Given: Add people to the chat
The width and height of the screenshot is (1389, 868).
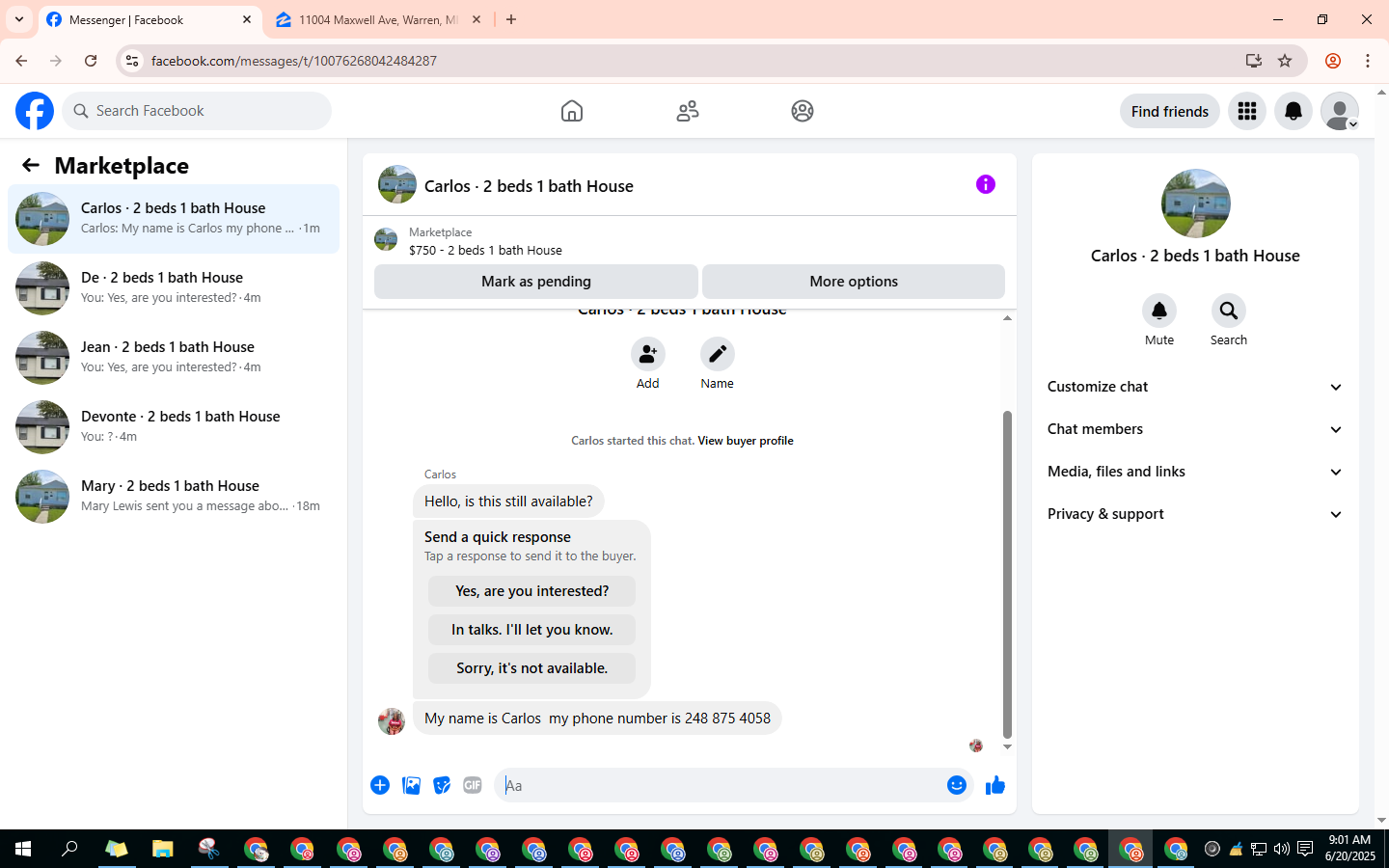Looking at the screenshot, I should pos(648,354).
